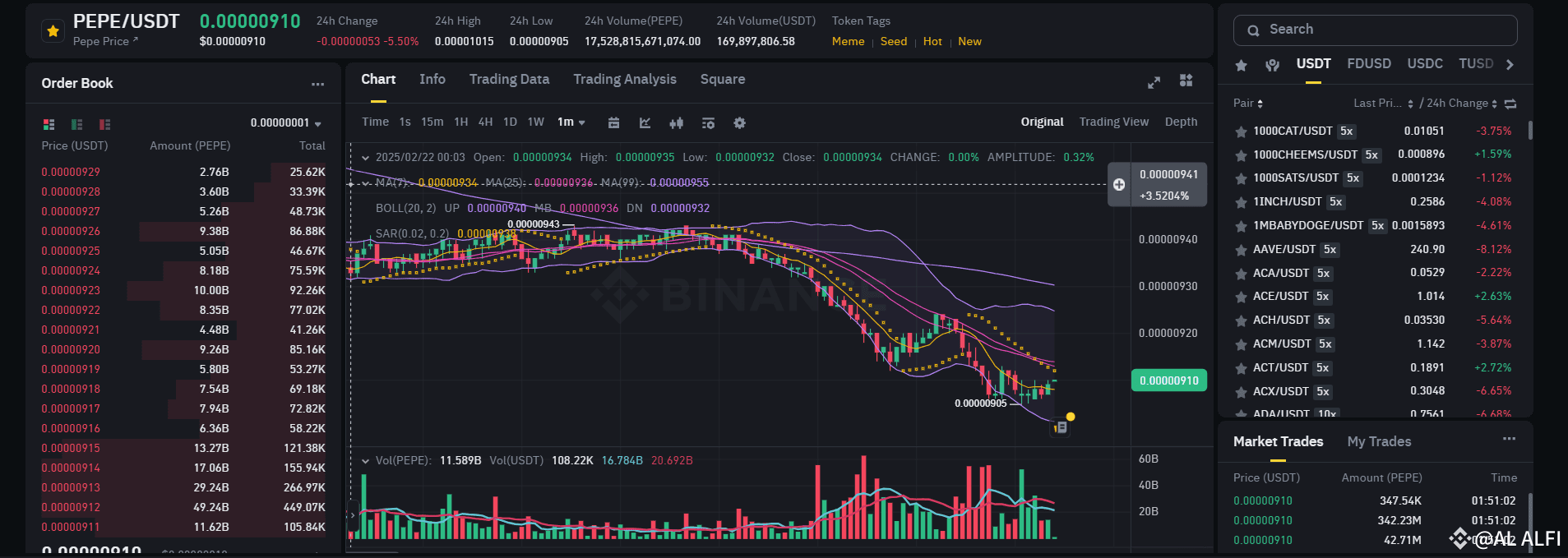Expand chart to fullscreen

pyautogui.click(x=1154, y=82)
